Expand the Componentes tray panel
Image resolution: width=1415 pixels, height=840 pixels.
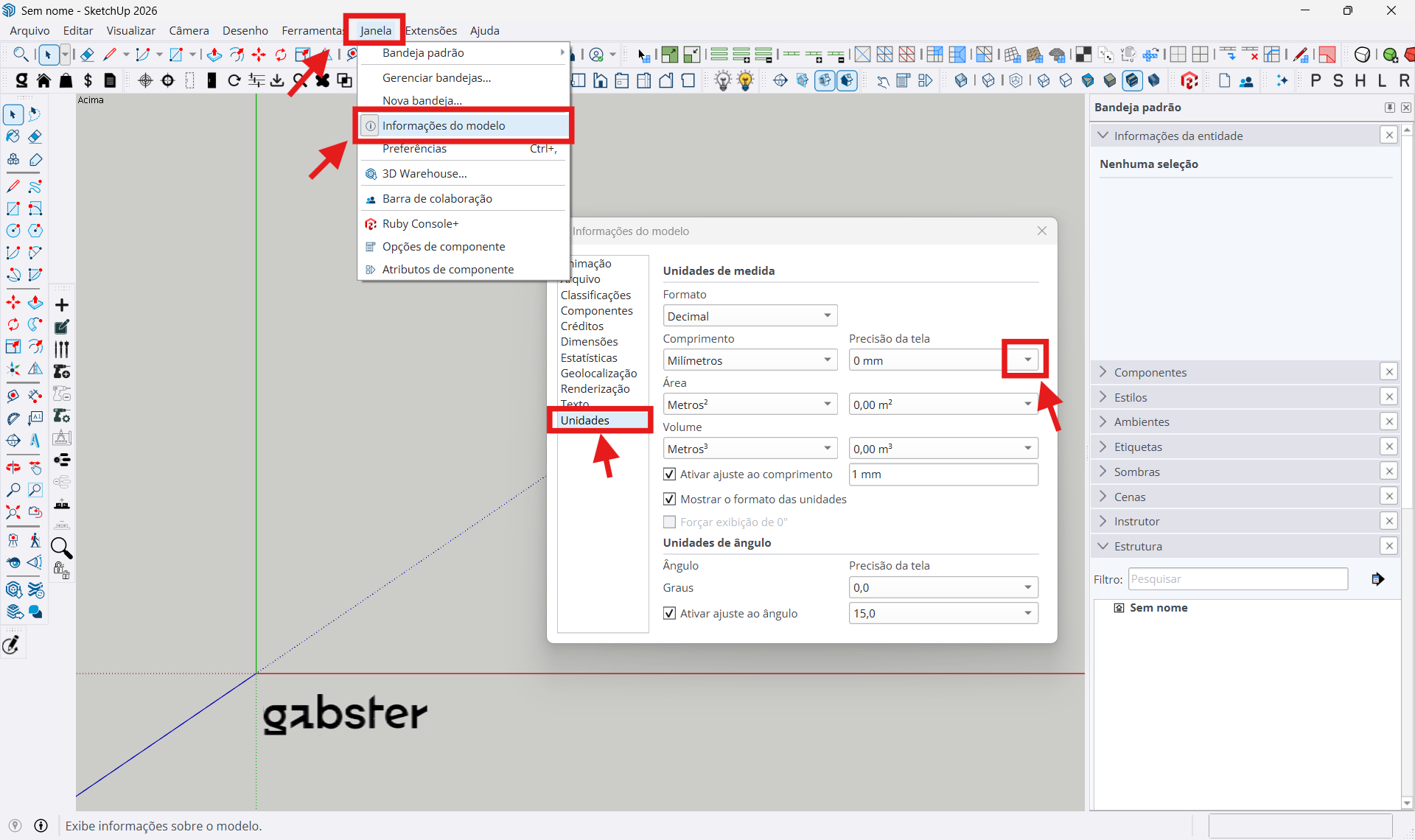tap(1150, 373)
